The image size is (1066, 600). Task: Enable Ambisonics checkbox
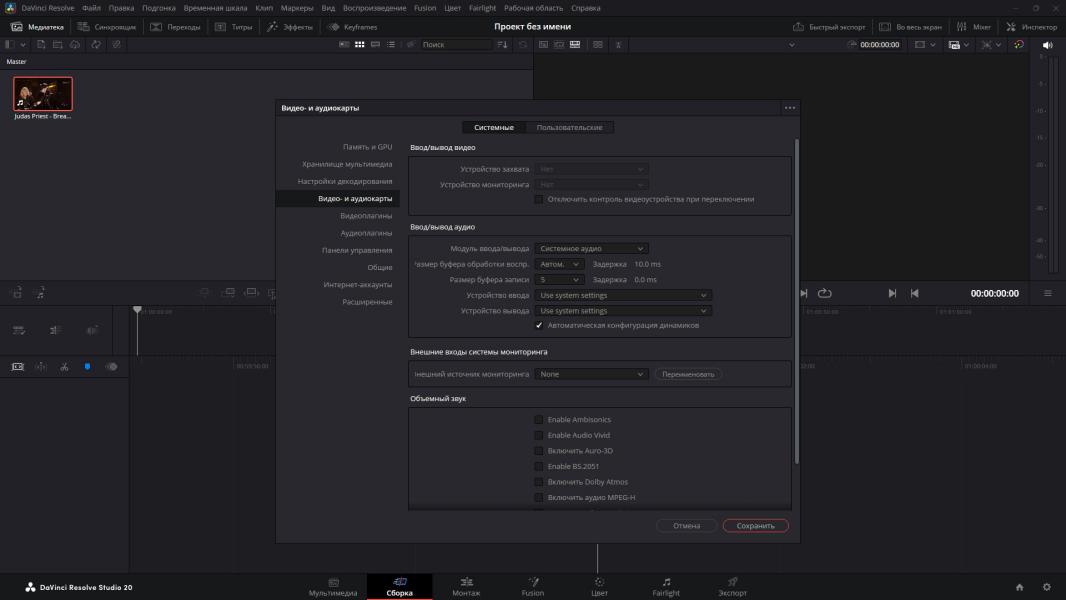[x=539, y=420]
